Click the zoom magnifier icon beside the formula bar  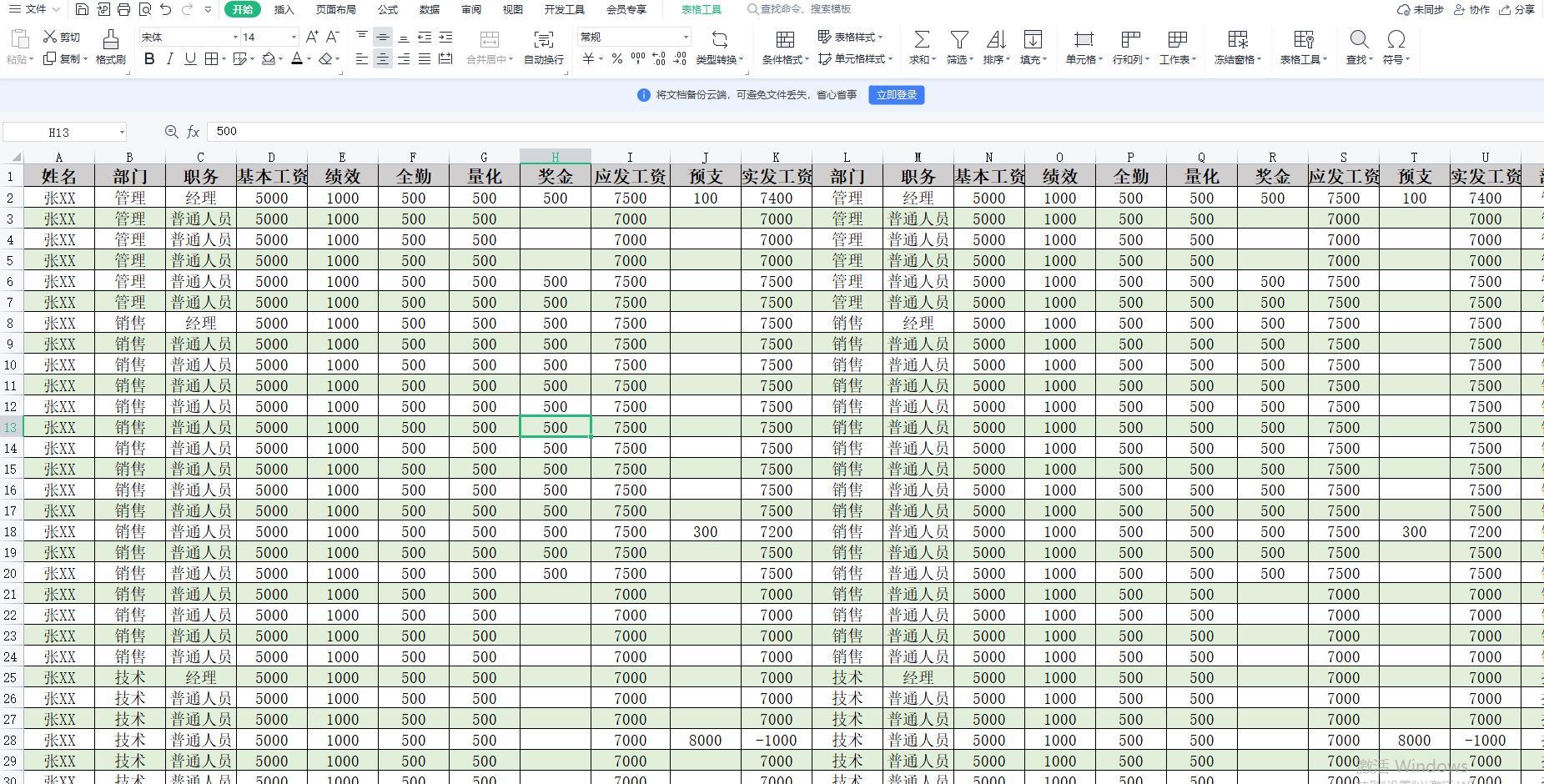pos(171,132)
